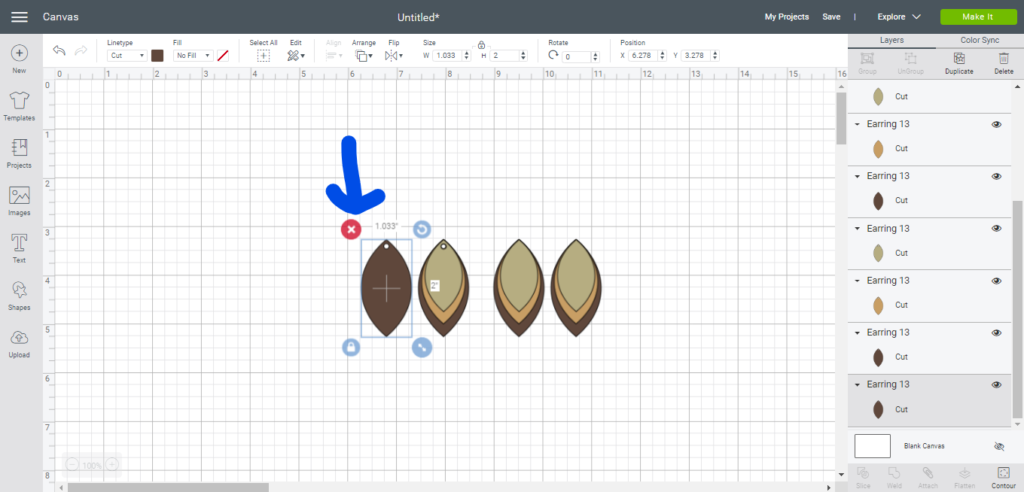This screenshot has height=492, width=1024.
Task: Click the height H input field
Action: pyautogui.click(x=507, y=56)
